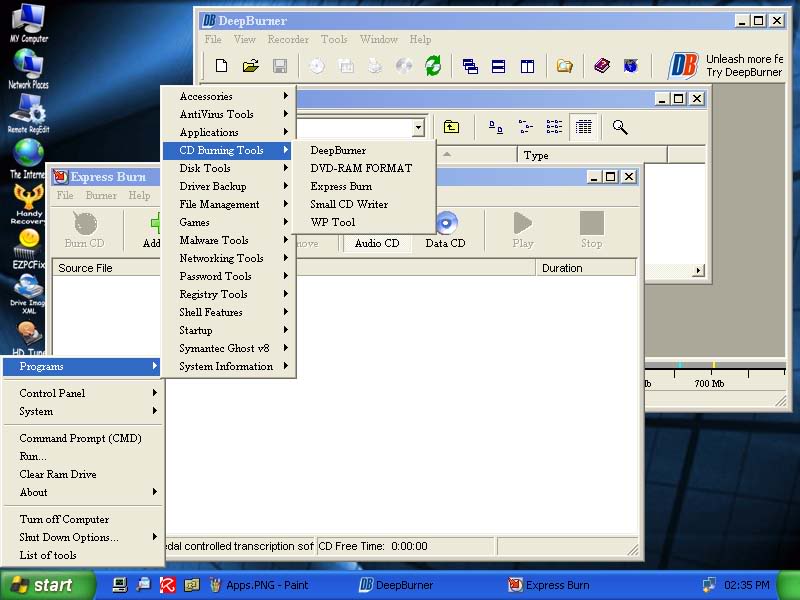This screenshot has width=800, height=600.
Task: Click the New document icon in DeepBurner
Action: pos(221,66)
